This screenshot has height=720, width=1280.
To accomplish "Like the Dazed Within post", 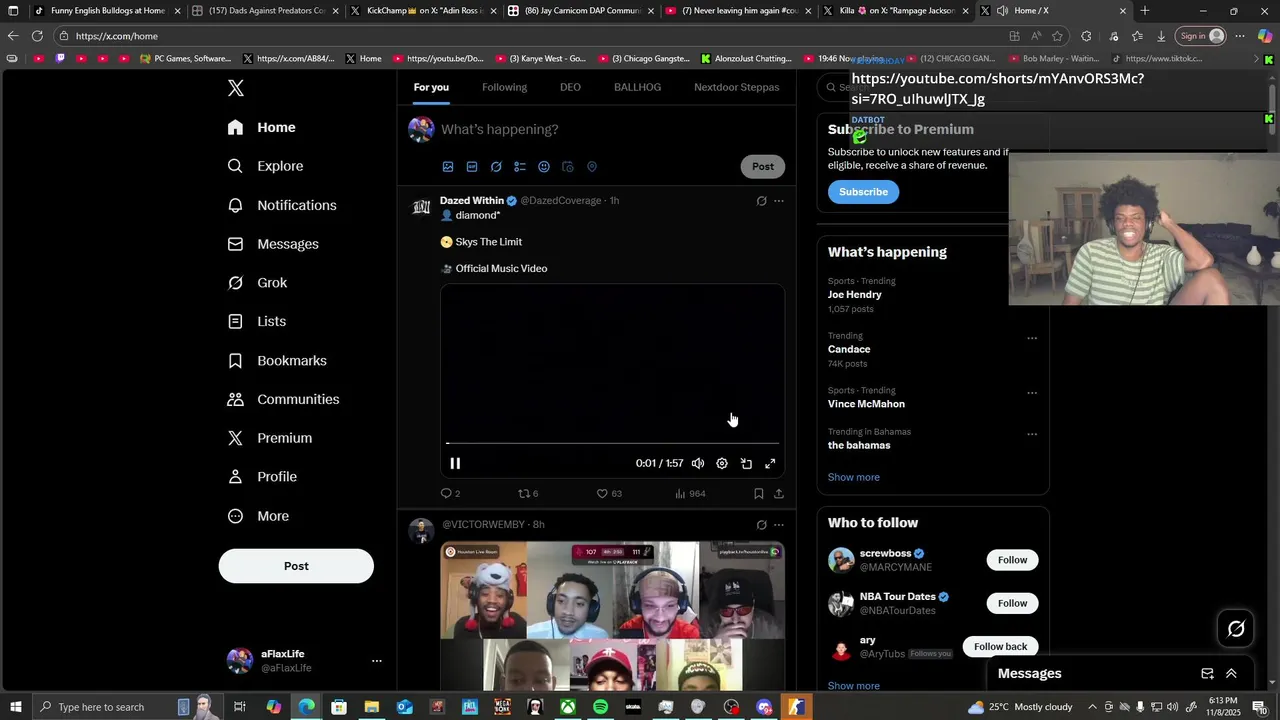I will [x=608, y=494].
